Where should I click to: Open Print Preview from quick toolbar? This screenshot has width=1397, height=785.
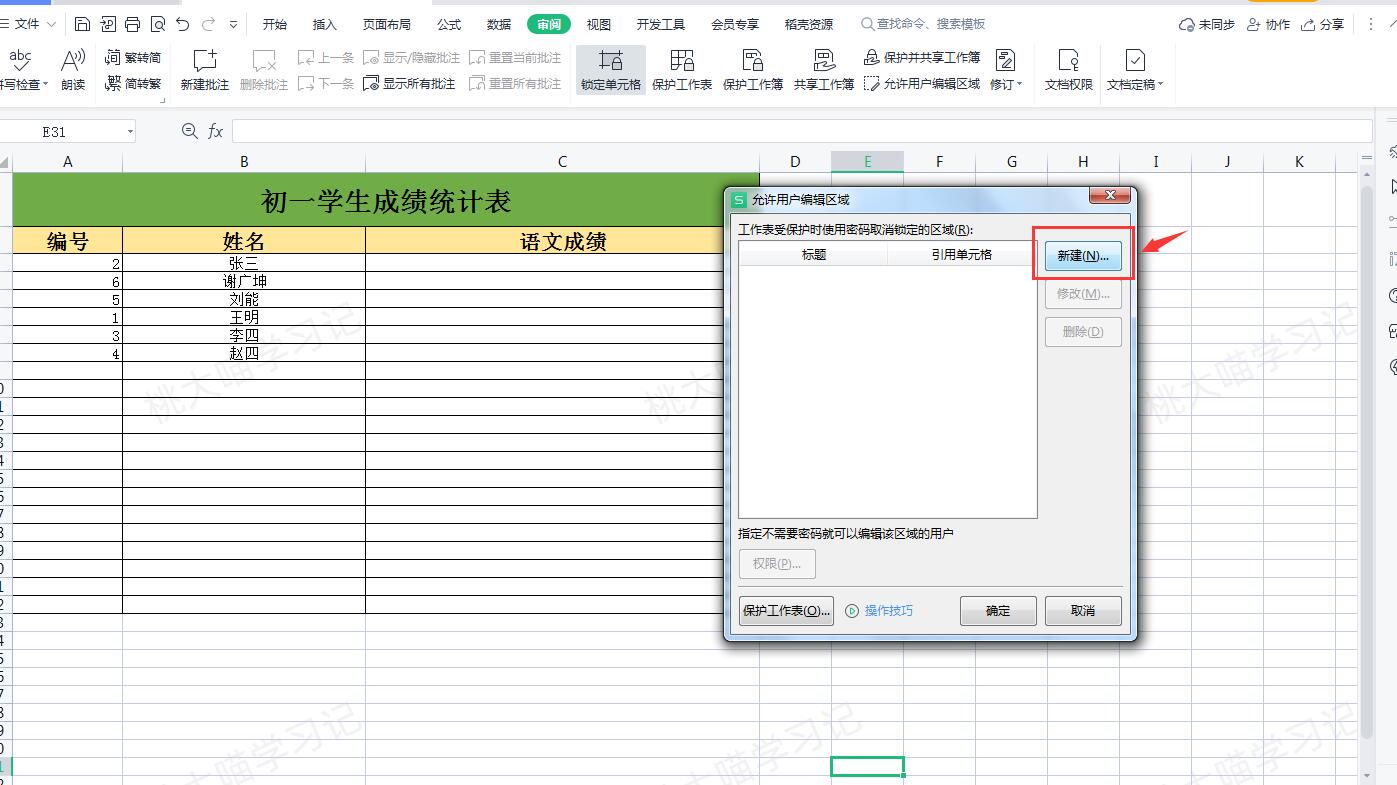coord(157,24)
